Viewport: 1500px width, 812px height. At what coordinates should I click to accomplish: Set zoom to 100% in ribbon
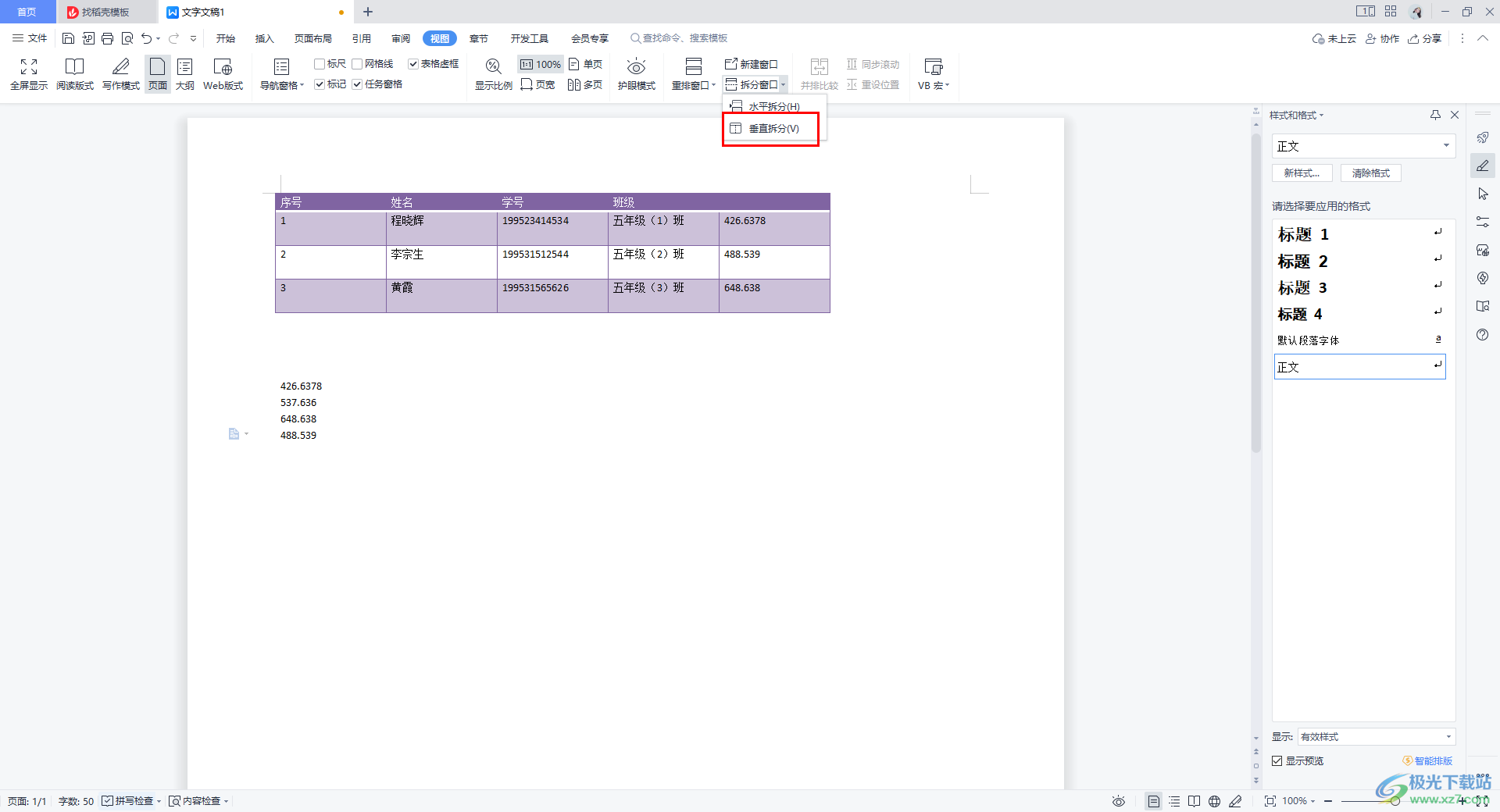point(541,64)
